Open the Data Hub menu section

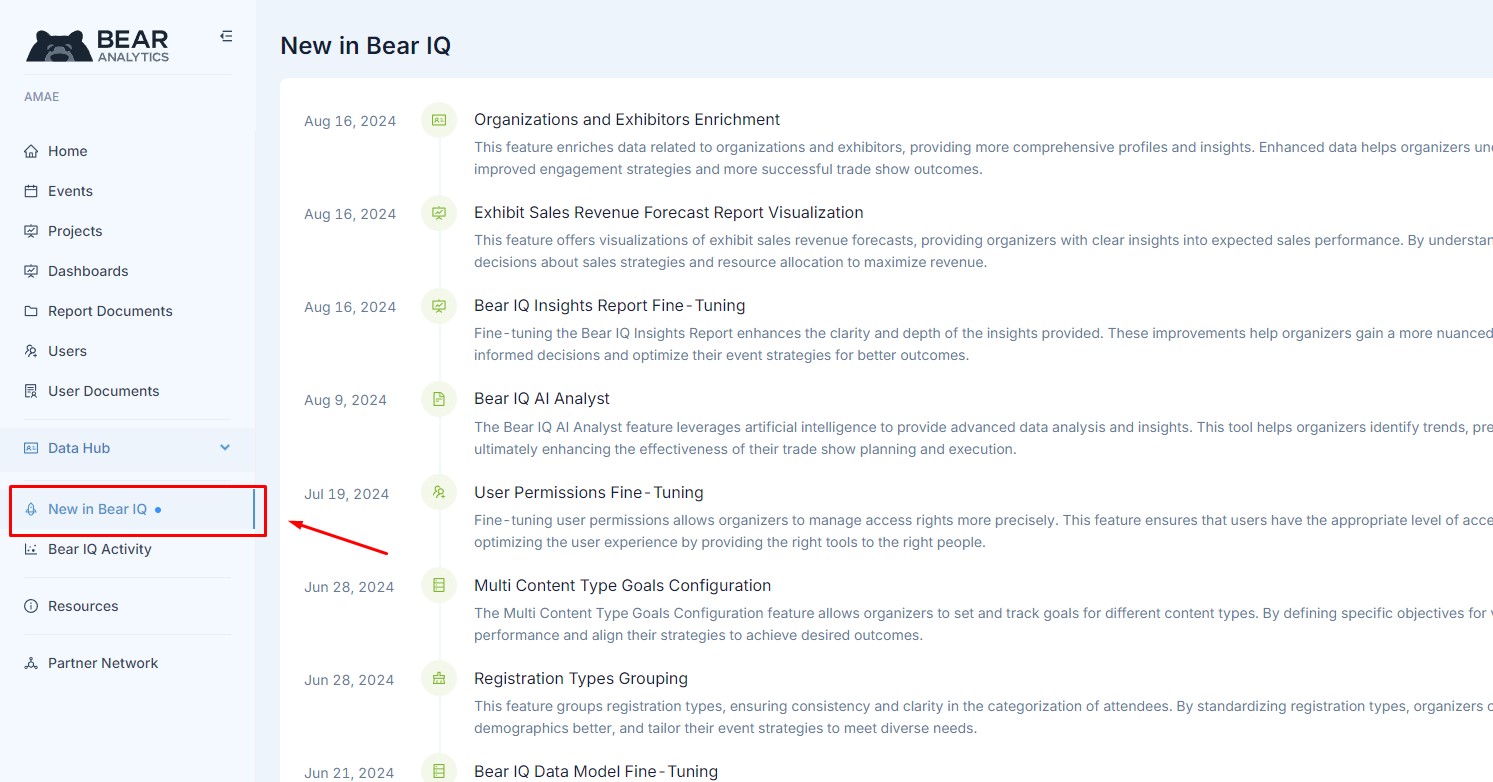(79, 448)
